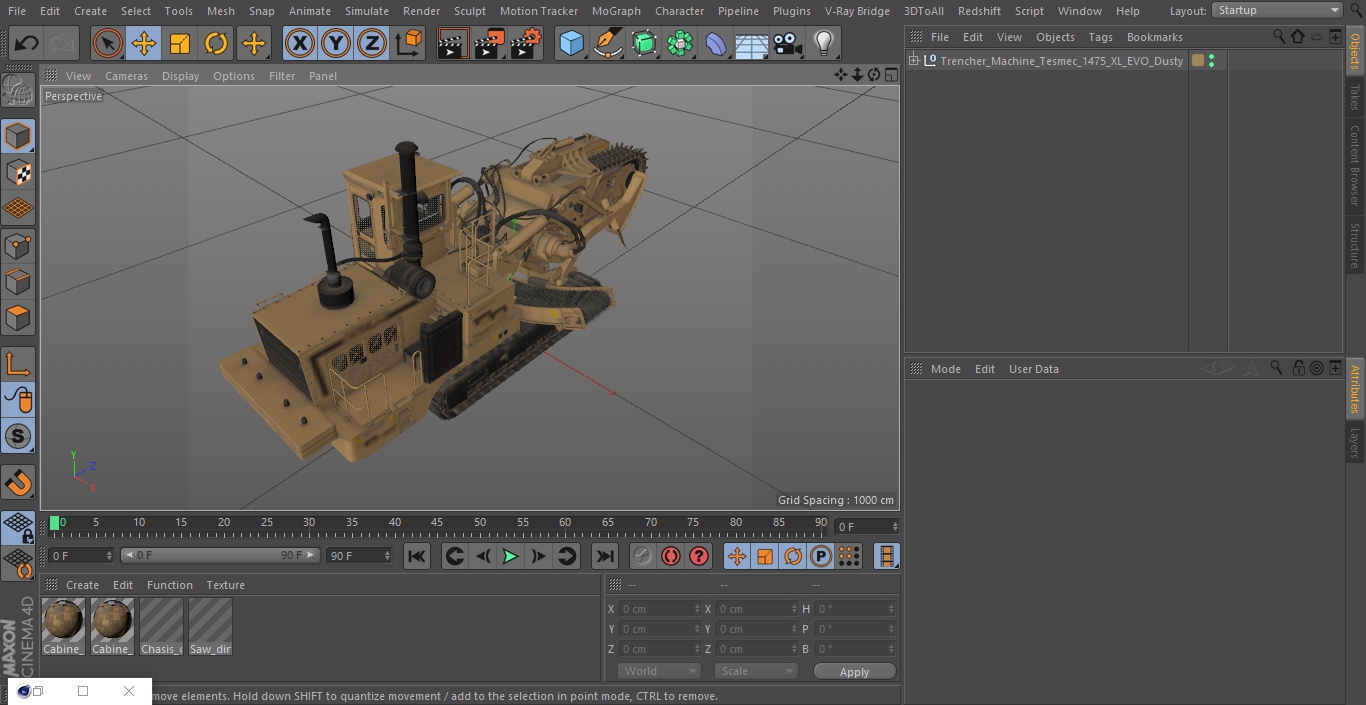Switch to Points mode

[18, 245]
